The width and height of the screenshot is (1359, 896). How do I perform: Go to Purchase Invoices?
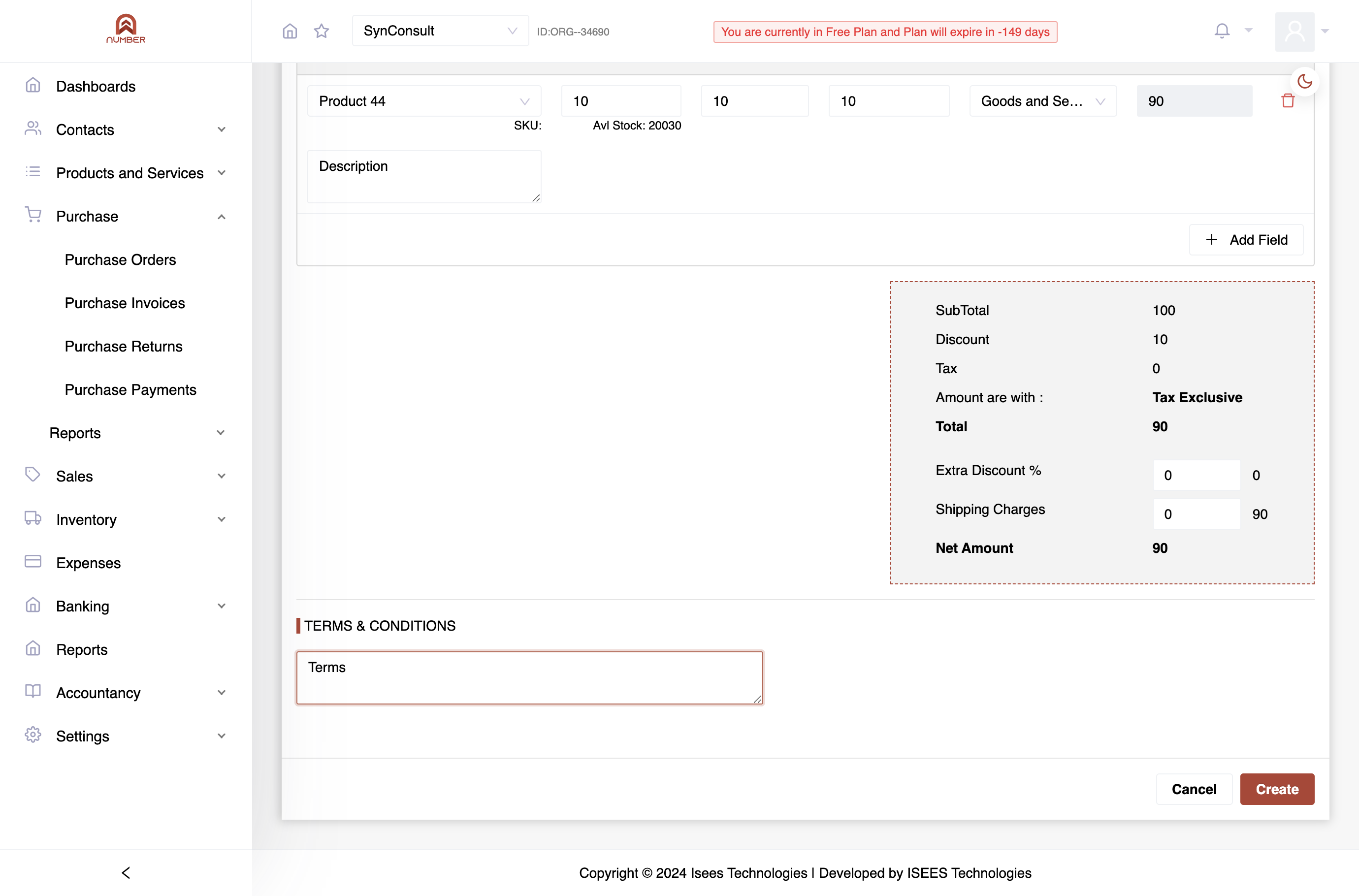125,303
